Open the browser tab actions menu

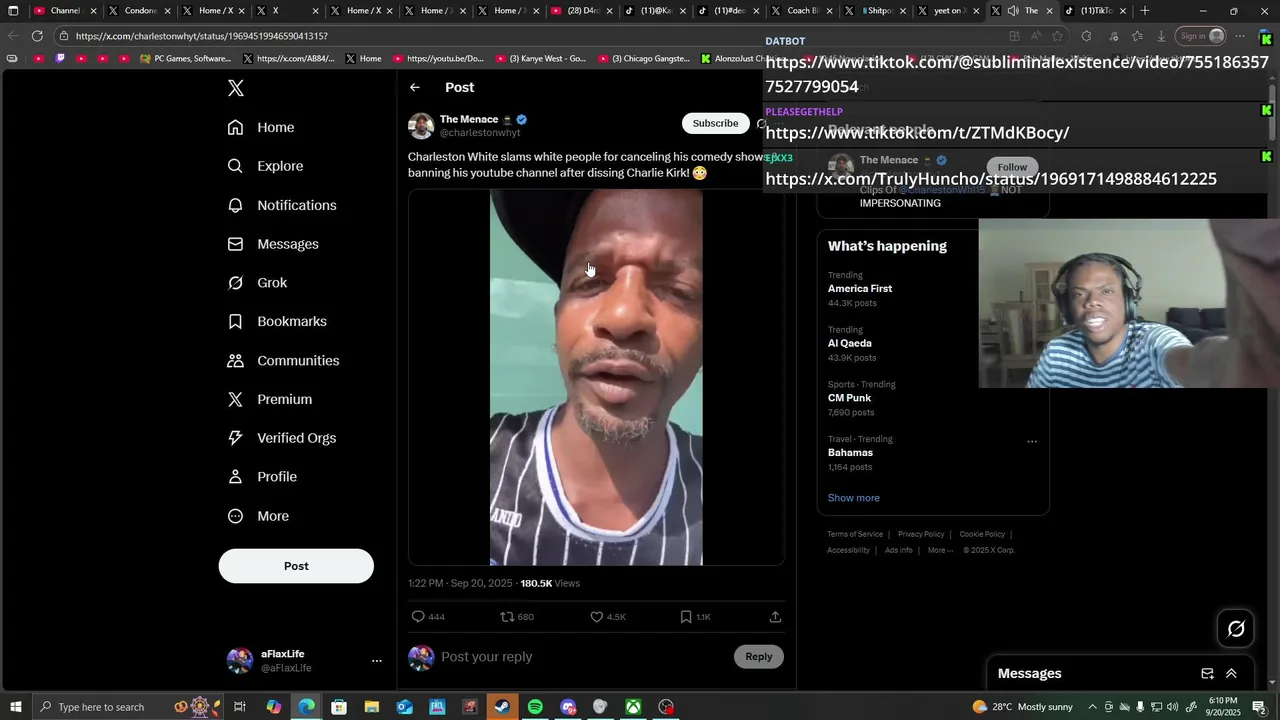point(13,11)
